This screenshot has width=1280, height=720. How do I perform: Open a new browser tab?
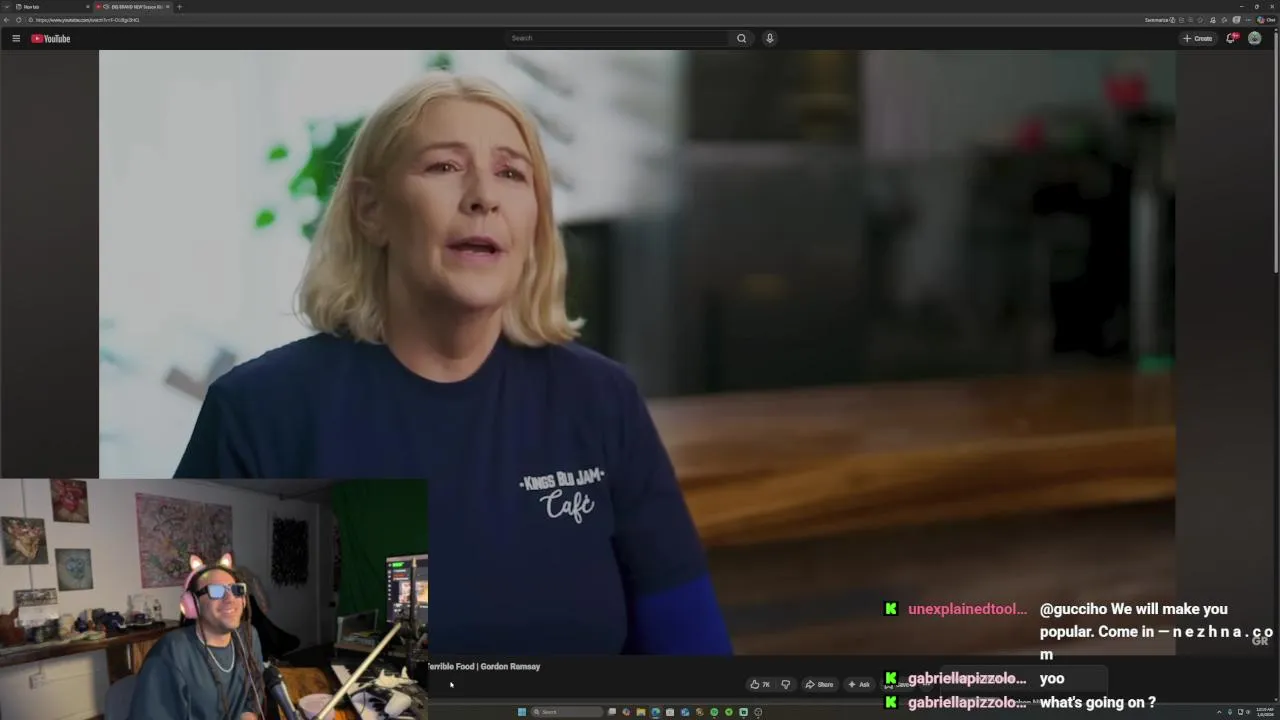click(x=179, y=7)
